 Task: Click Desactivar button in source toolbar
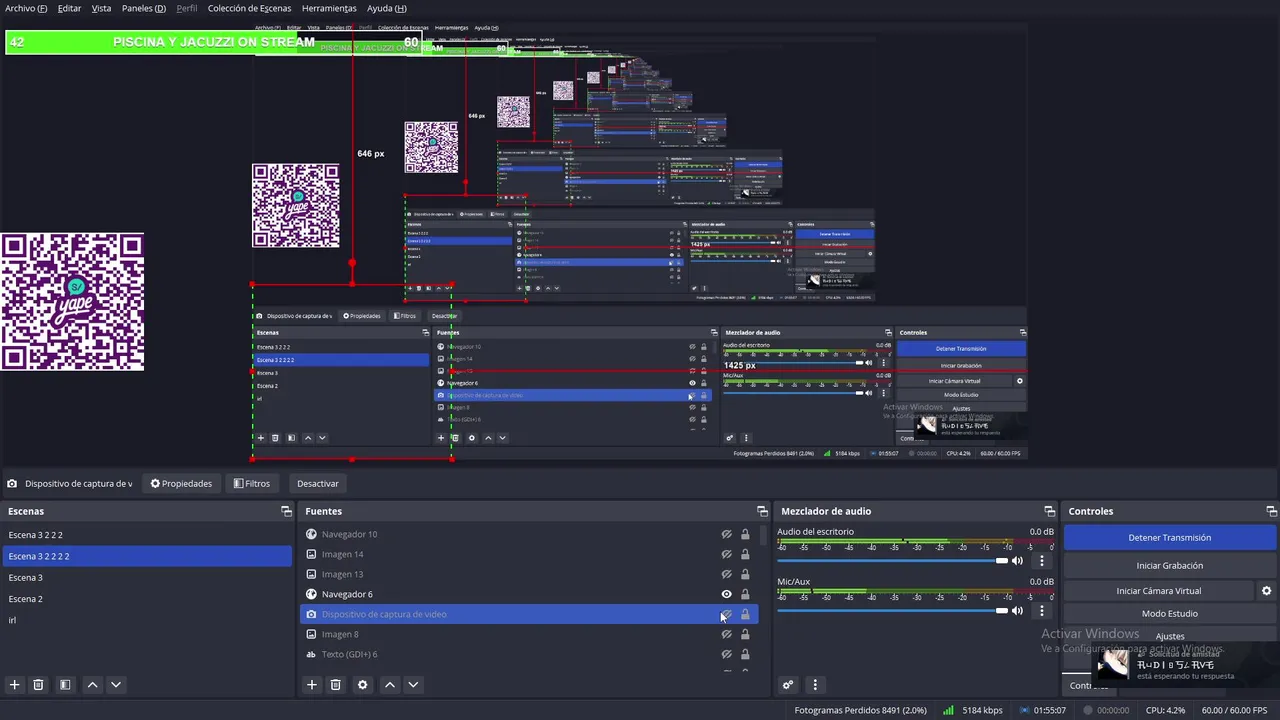(x=318, y=484)
